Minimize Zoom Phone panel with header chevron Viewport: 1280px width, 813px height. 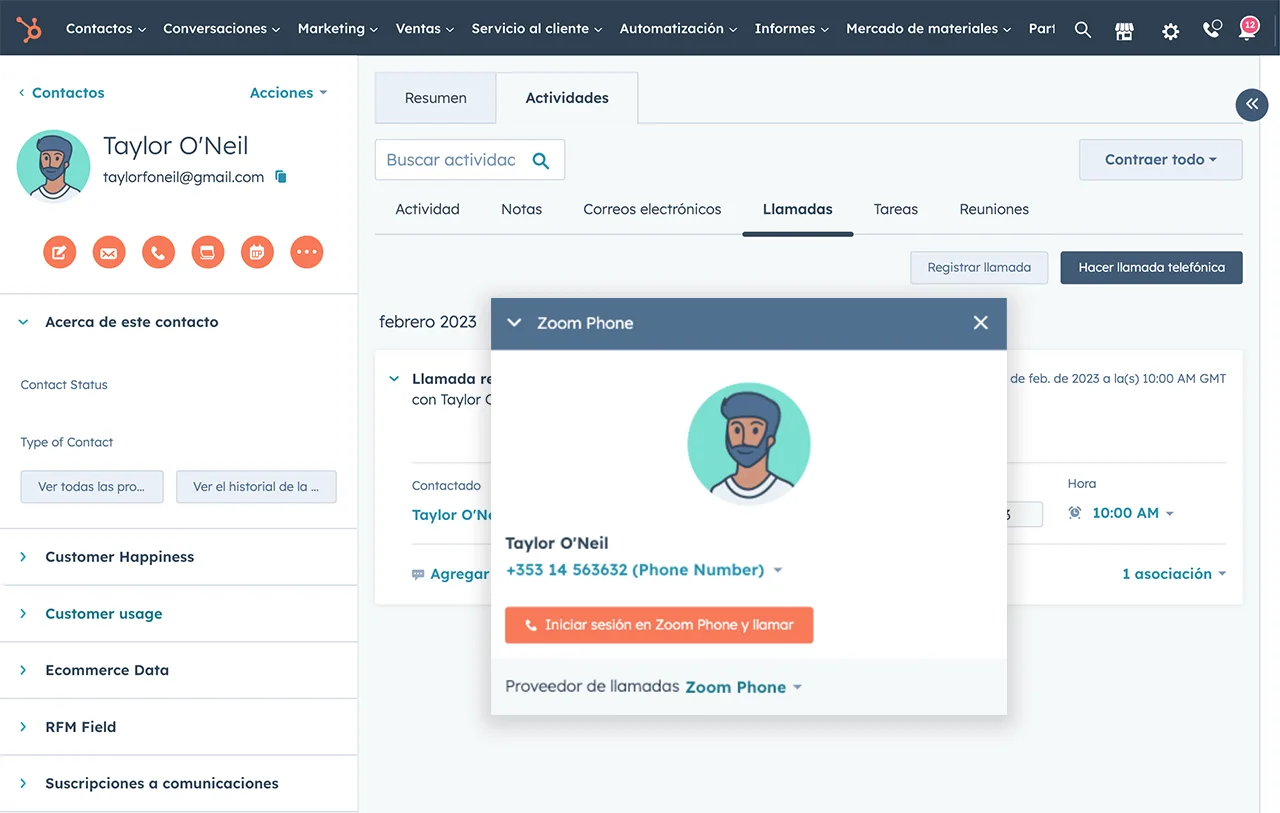click(514, 323)
